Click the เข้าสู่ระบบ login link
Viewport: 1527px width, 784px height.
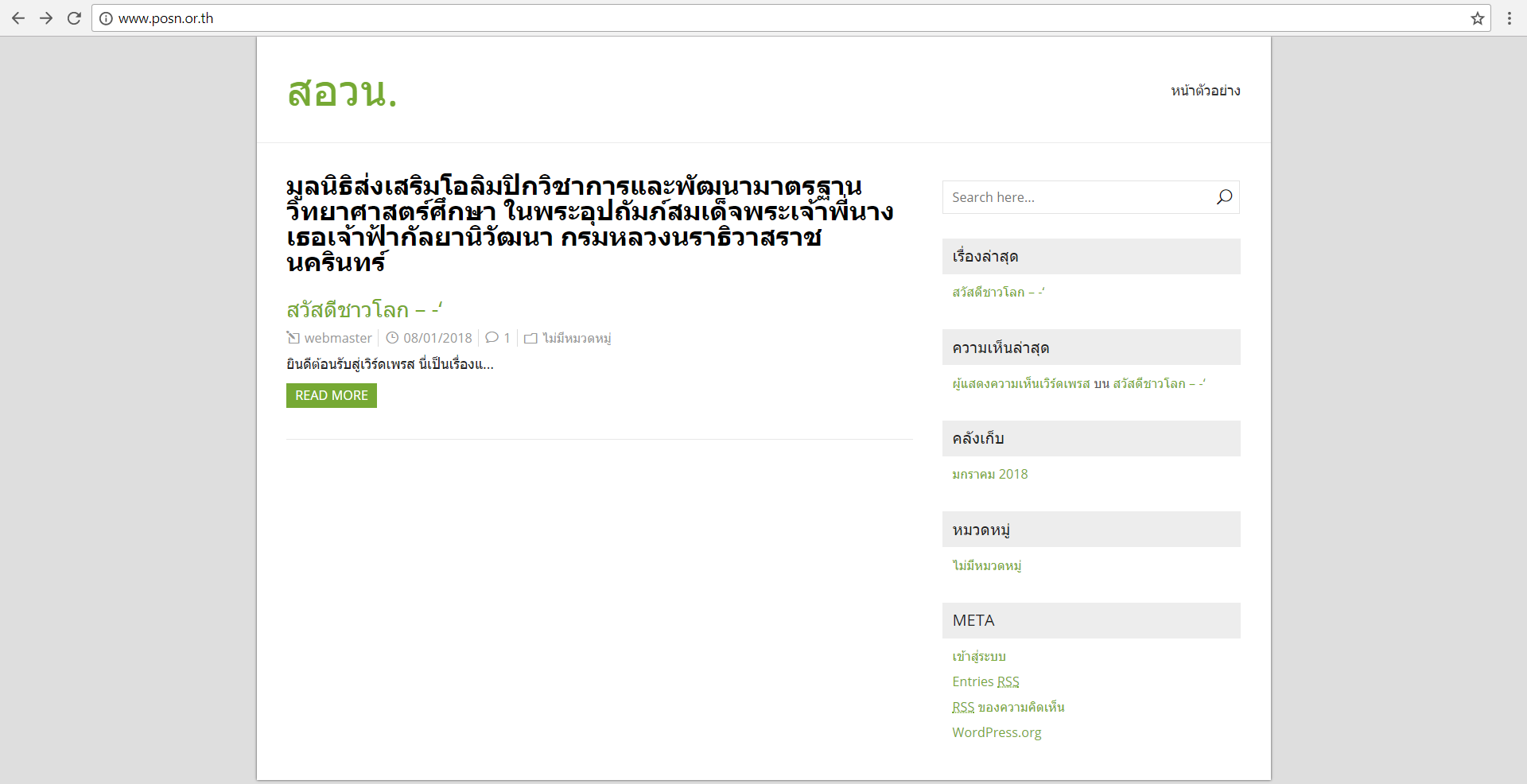point(979,656)
